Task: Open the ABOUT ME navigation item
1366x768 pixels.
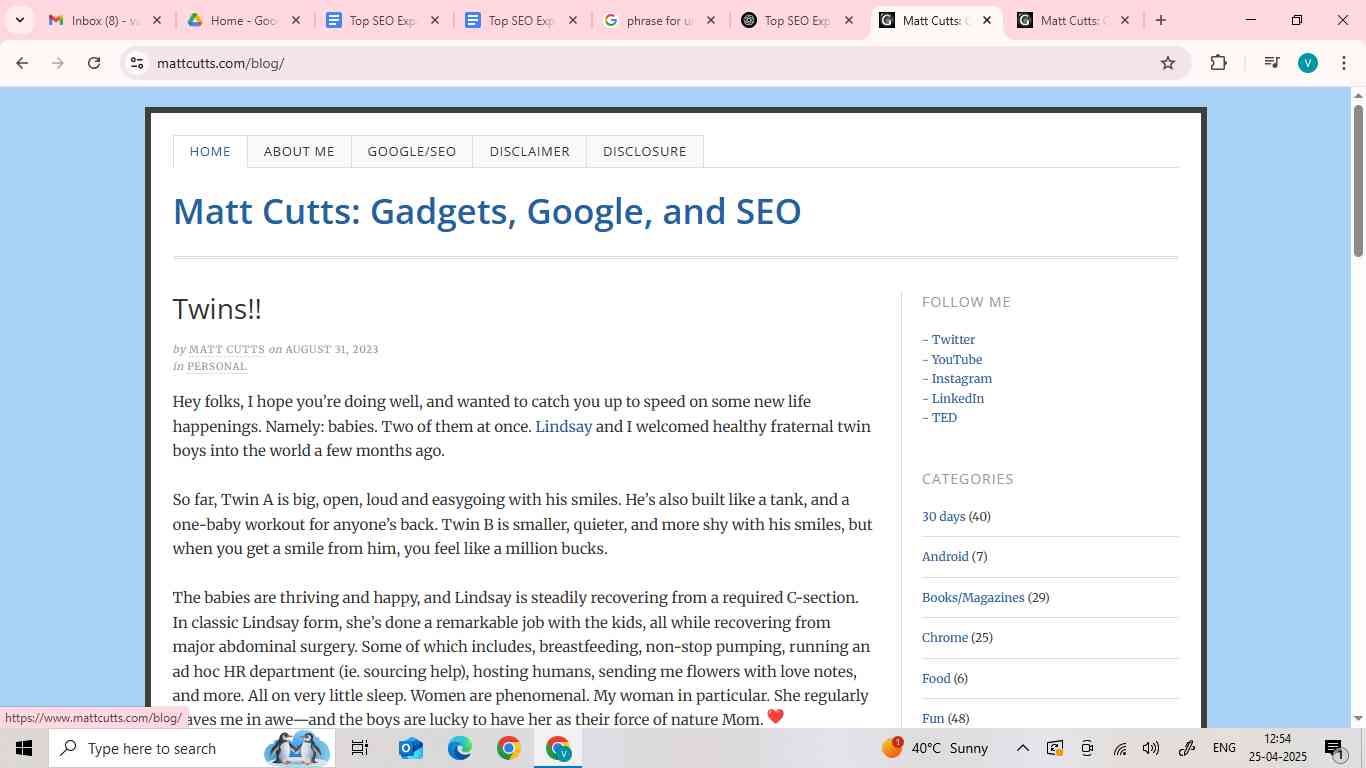Action: [299, 151]
